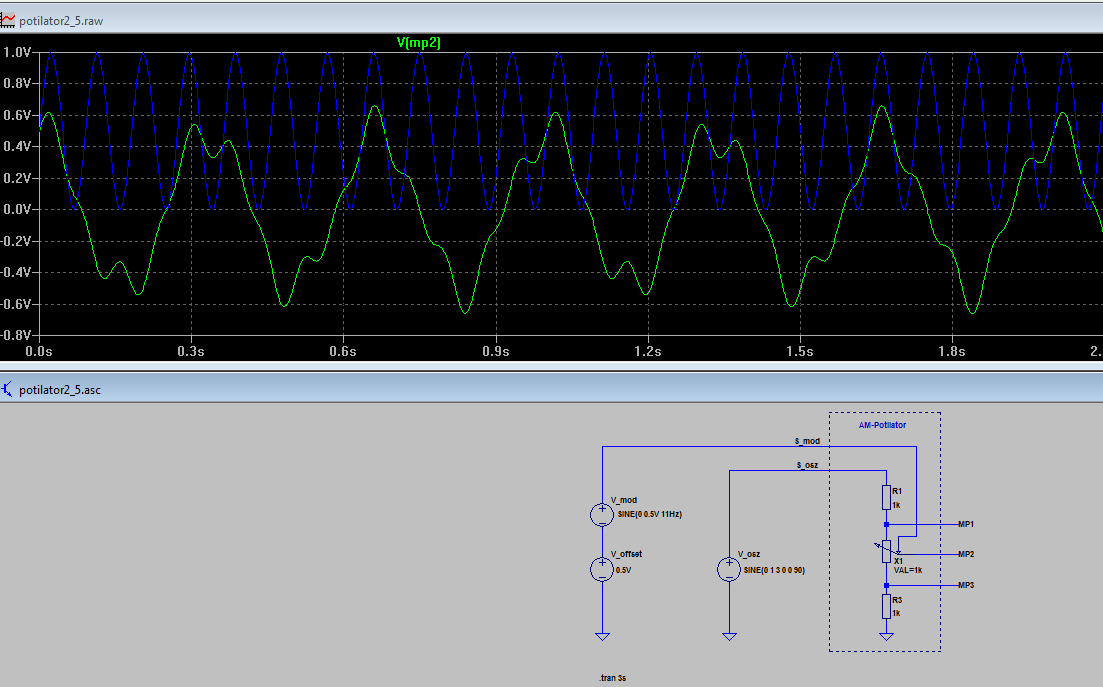Click the 0.0s time axis label

(x=39, y=352)
